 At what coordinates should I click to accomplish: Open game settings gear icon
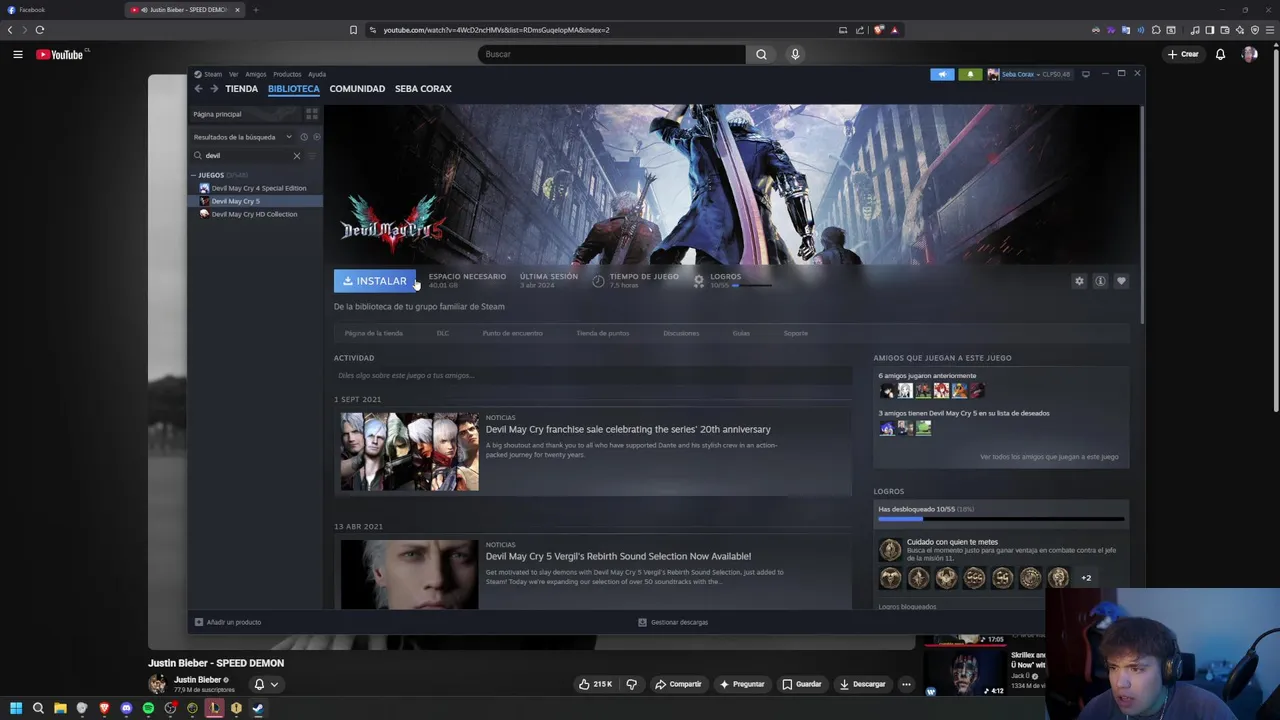[1079, 281]
